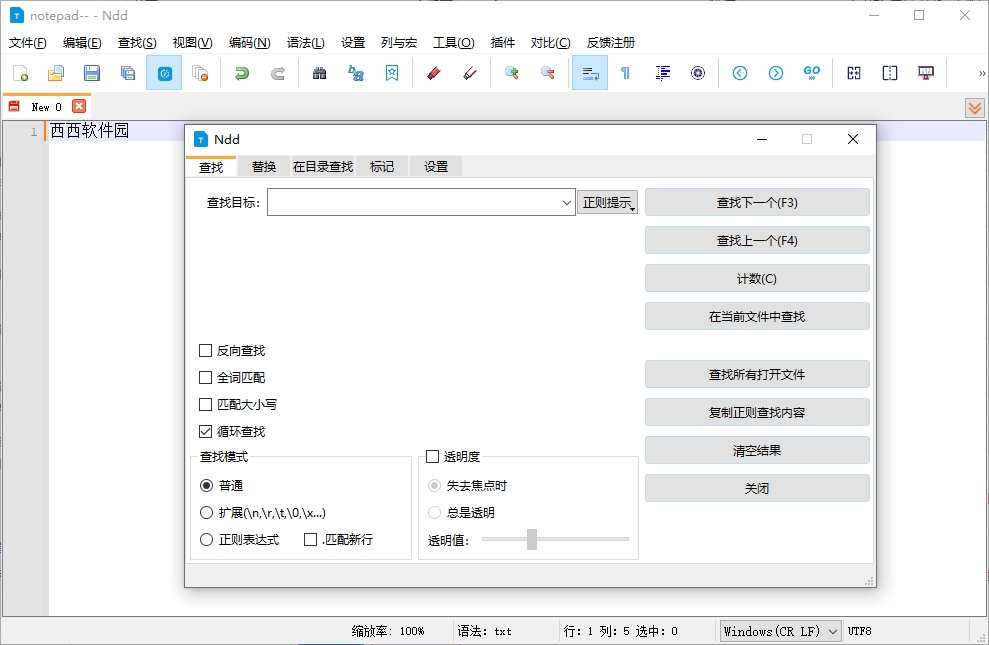Expand the 查找目标 combo box dropdown arrow
The height and width of the screenshot is (645, 989).
coord(566,202)
